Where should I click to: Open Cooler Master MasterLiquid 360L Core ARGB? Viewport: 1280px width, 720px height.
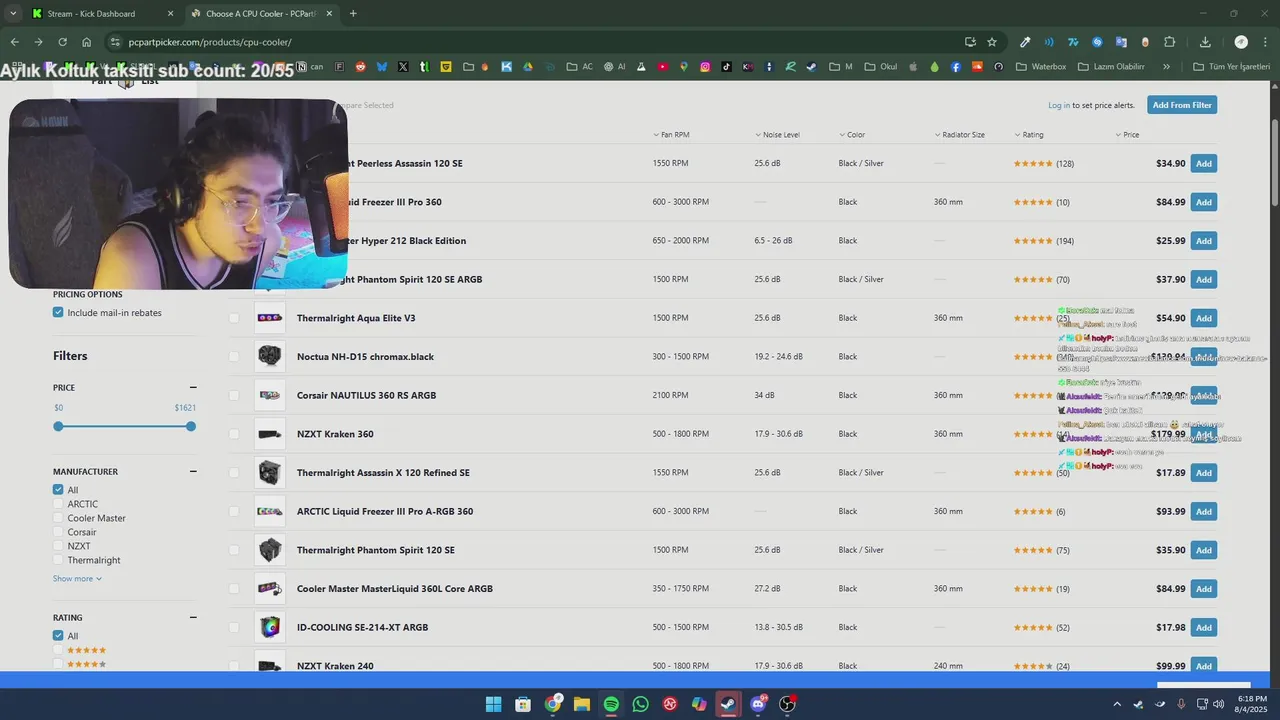395,589
